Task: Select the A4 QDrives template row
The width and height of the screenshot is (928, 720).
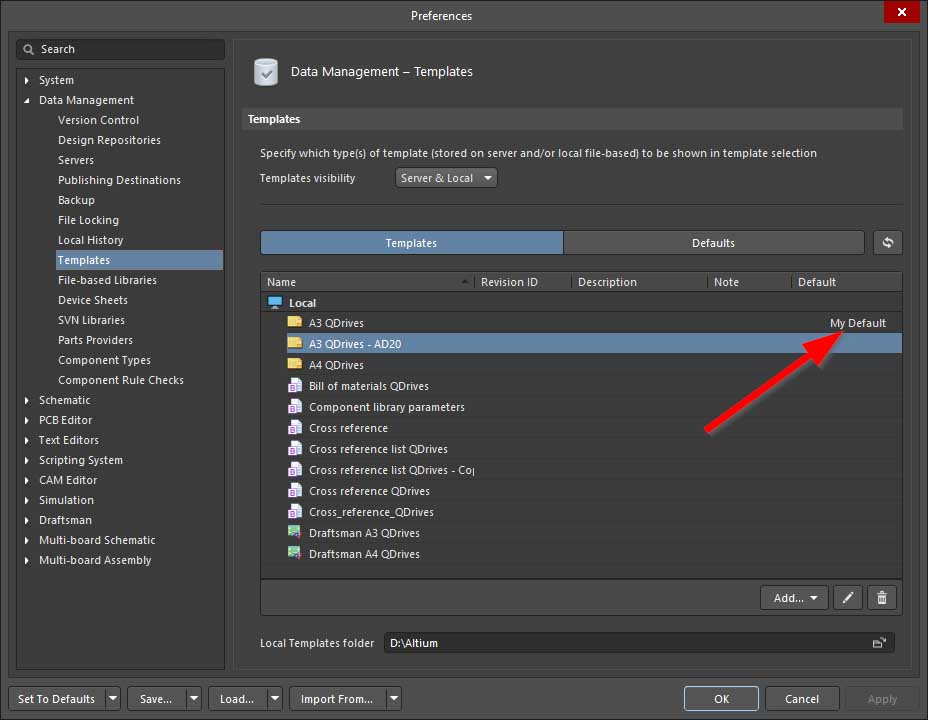Action: [336, 365]
